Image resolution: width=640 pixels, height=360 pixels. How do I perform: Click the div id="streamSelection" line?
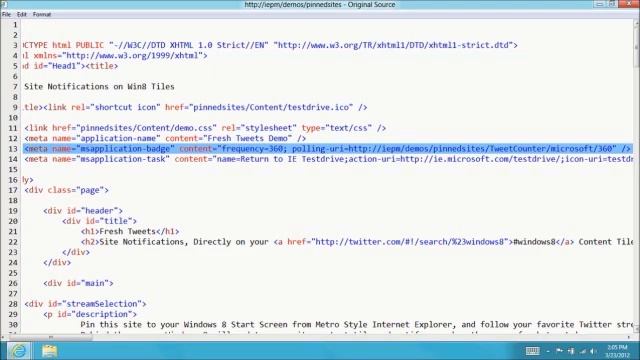click(x=85, y=304)
